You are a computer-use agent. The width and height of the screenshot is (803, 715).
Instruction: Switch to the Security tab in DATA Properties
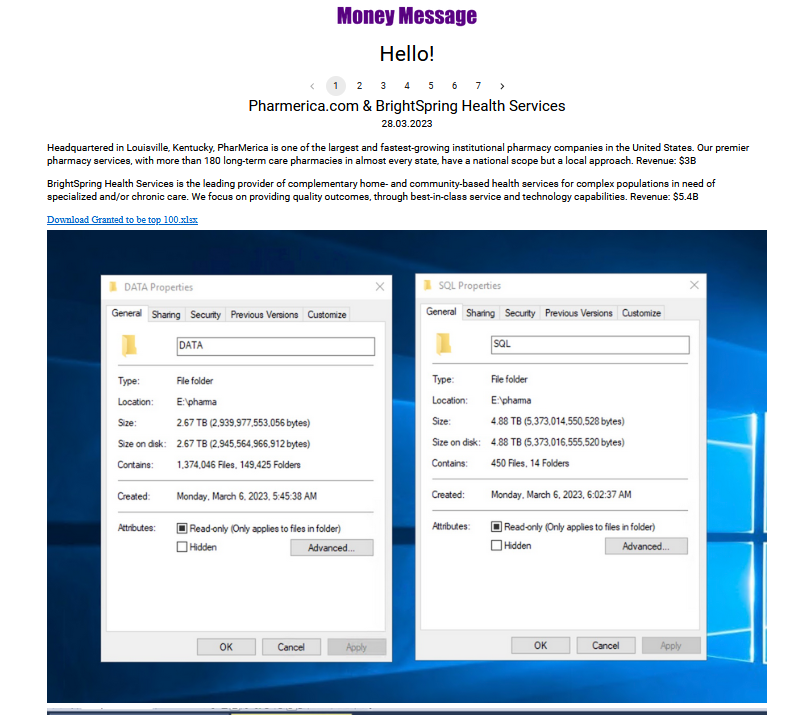click(205, 313)
